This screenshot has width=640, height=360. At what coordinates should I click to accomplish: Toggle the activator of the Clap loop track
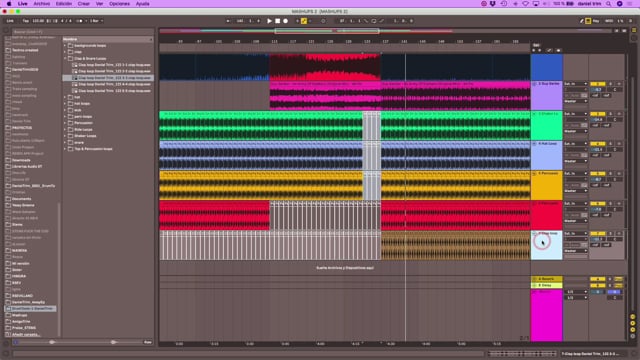pos(598,233)
